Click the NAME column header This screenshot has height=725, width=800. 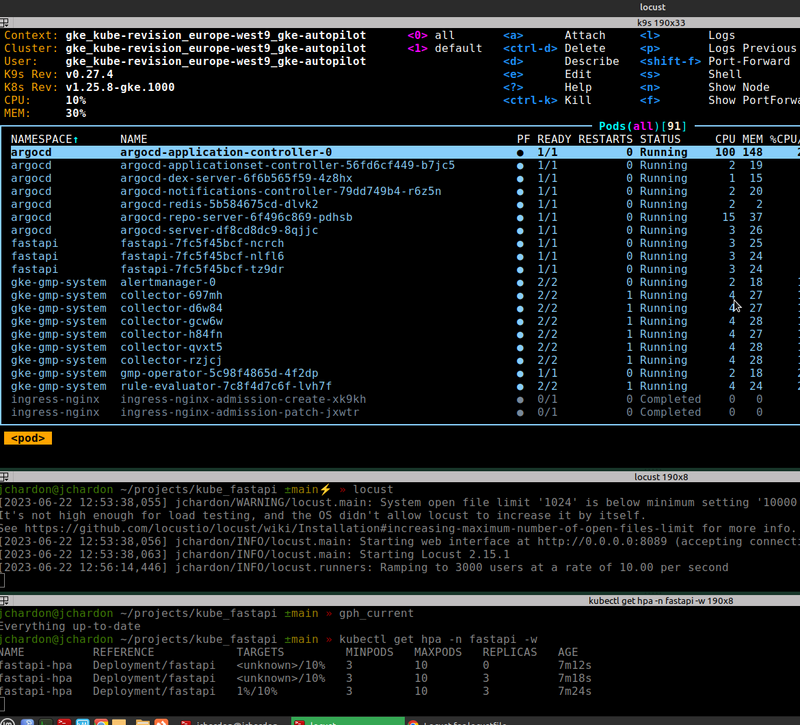click(x=134, y=139)
